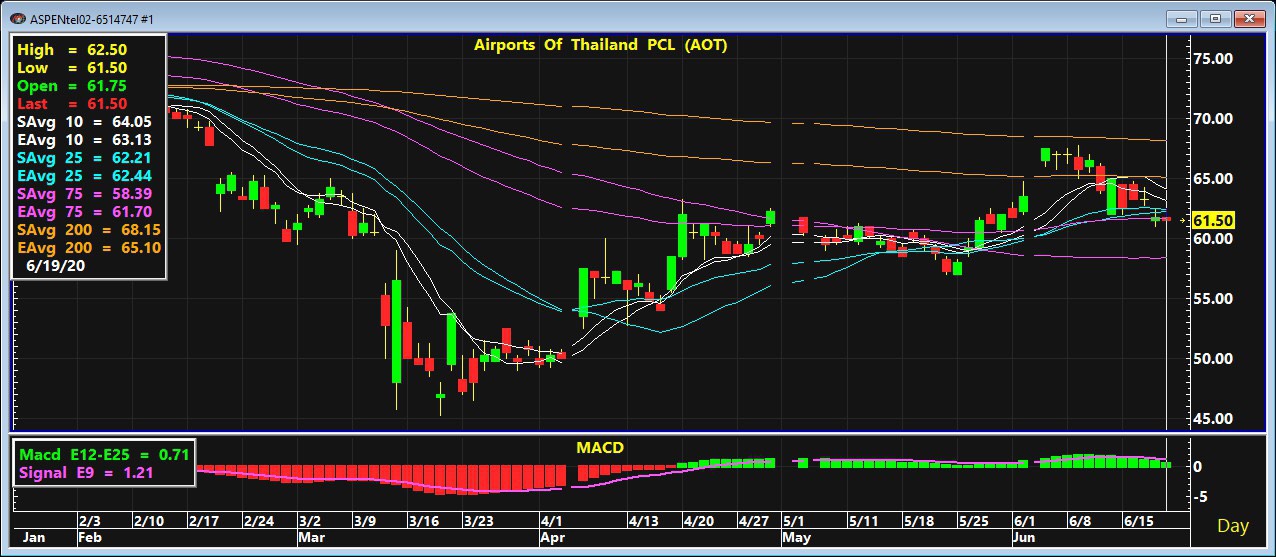The height and width of the screenshot is (557, 1276).
Task: Click the 65.00 price axis label
Action: point(1212,179)
